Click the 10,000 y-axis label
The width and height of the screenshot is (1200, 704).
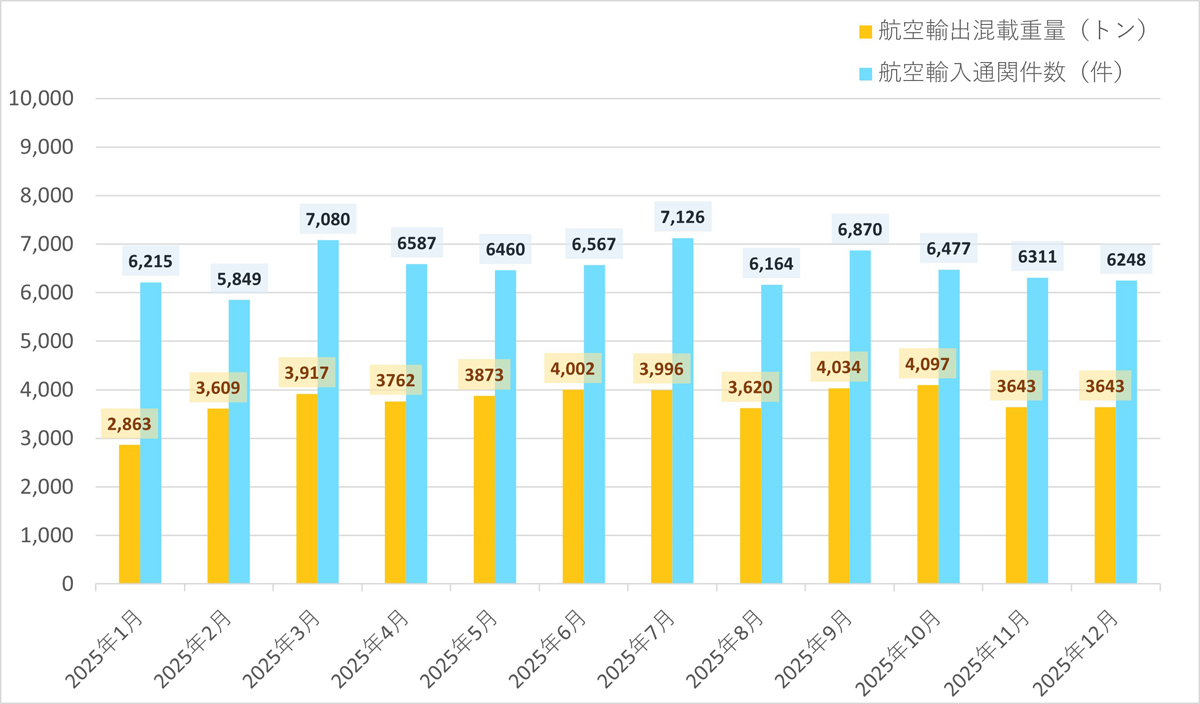coord(41,99)
